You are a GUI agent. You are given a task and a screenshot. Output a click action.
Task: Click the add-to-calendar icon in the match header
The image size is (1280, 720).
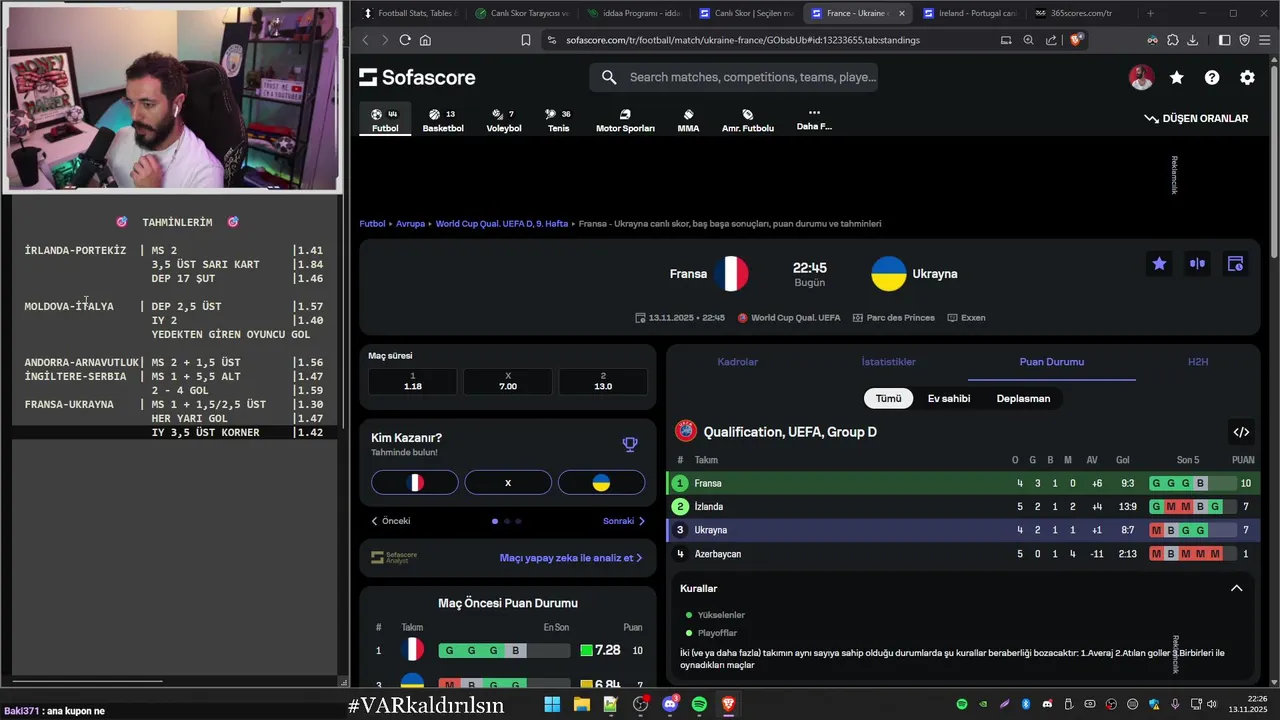point(1235,264)
